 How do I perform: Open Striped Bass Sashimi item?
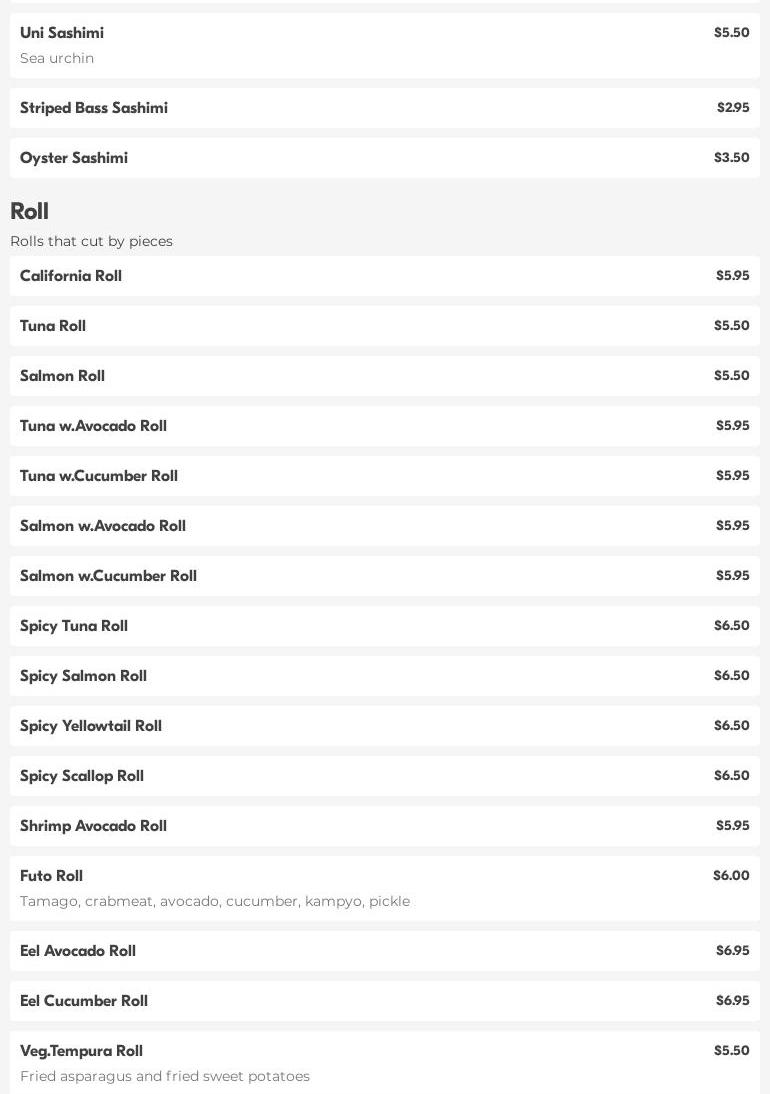click(384, 108)
